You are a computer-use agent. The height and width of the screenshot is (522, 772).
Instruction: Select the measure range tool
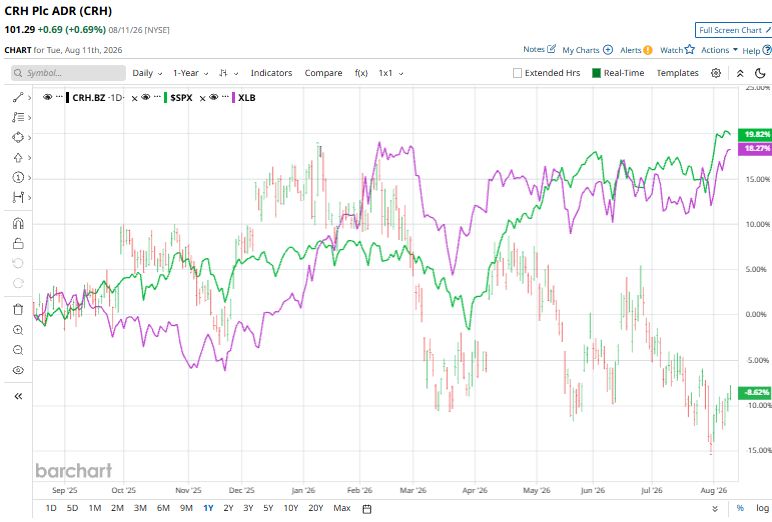click(x=18, y=197)
